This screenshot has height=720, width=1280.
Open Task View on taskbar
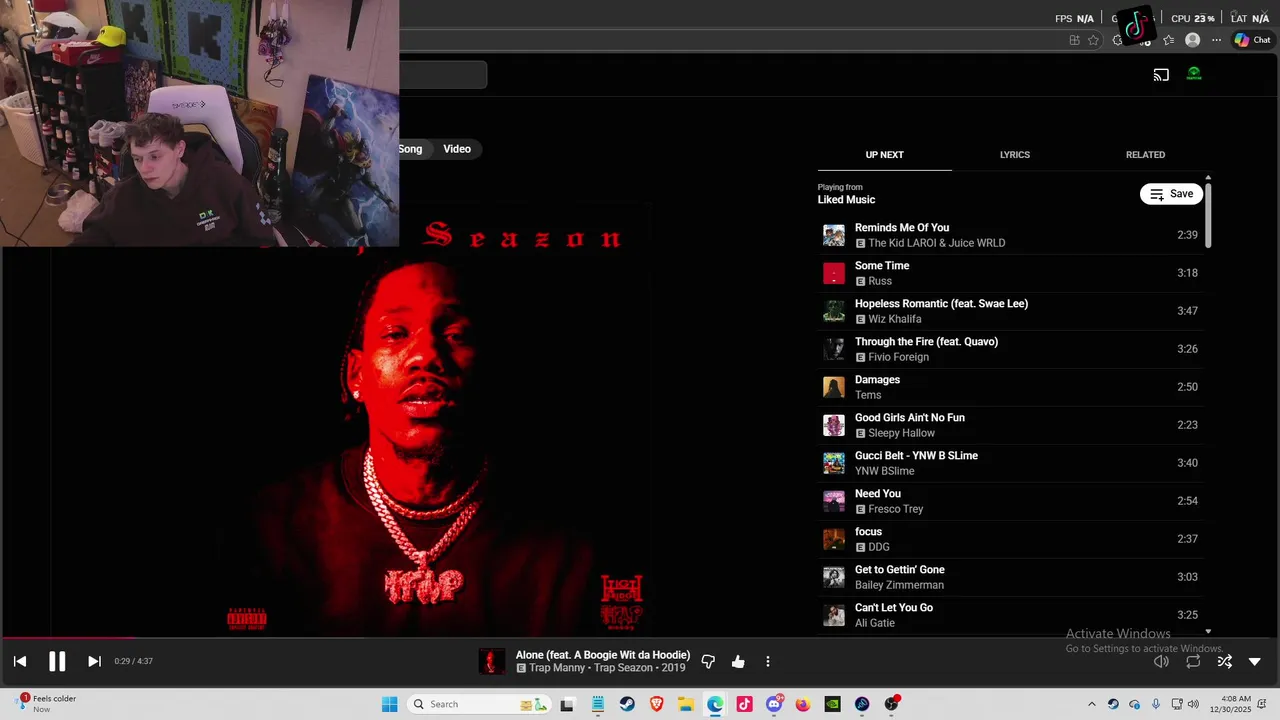pyautogui.click(x=568, y=704)
